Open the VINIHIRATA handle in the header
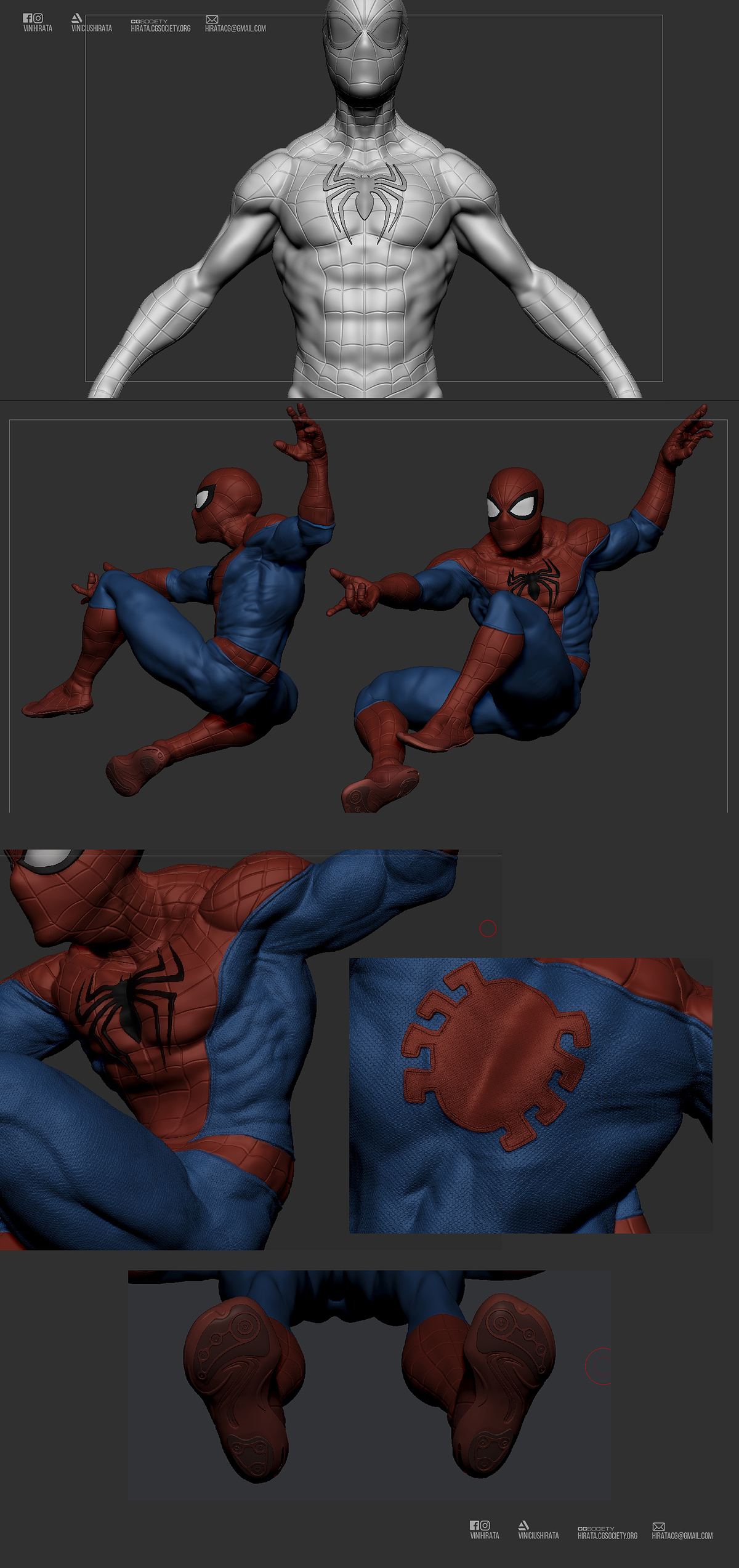This screenshot has width=739, height=1568. pos(38,28)
